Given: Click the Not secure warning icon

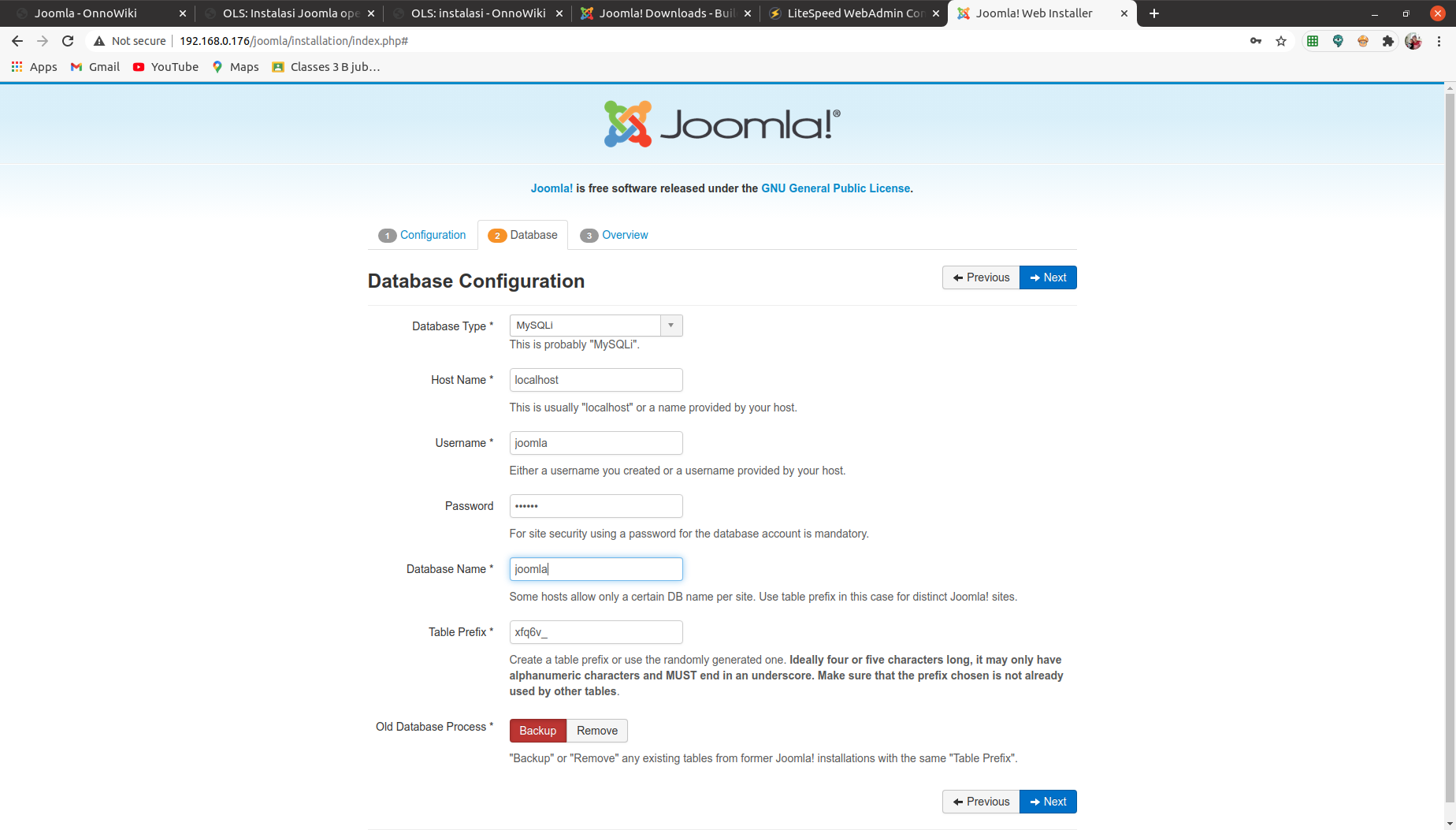Looking at the screenshot, I should point(99,41).
